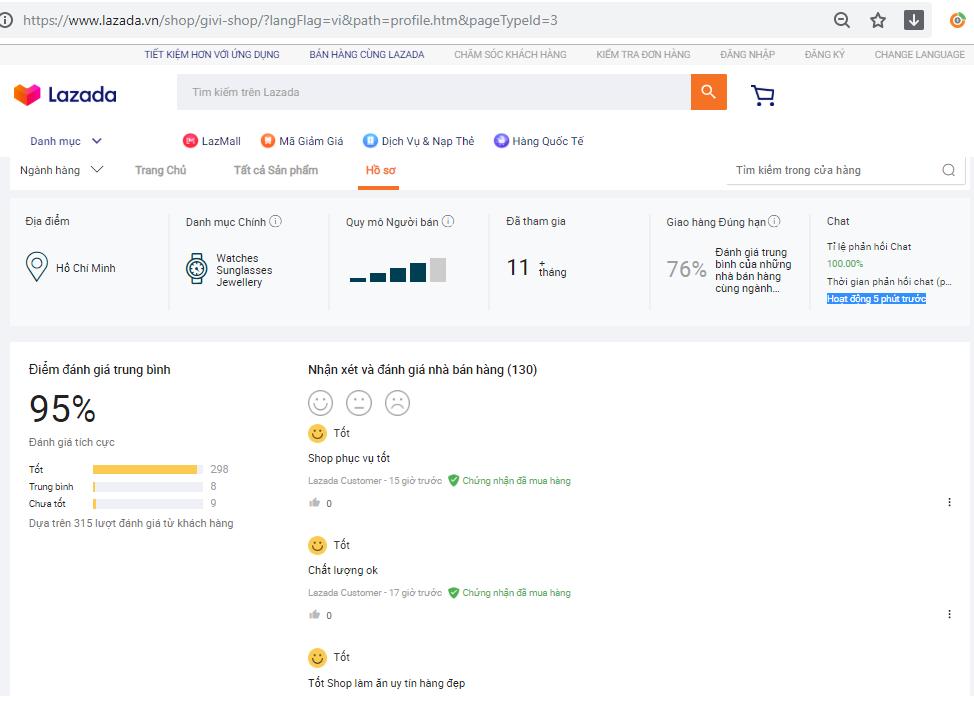This screenshot has width=974, height=725.
Task: Open the shopping cart
Action: click(763, 95)
